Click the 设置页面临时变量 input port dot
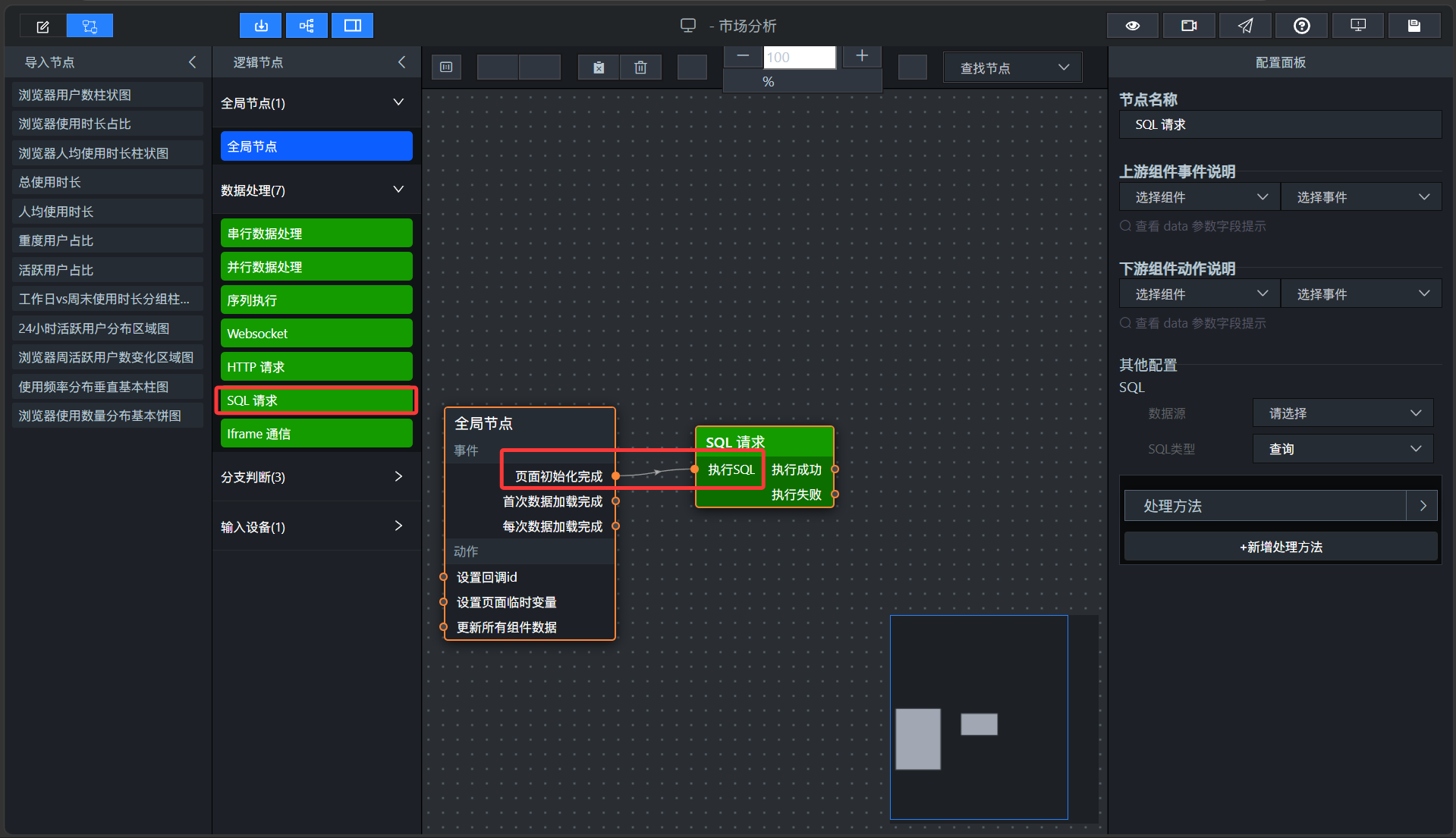Viewport: 1456px width, 838px height. pos(444,602)
